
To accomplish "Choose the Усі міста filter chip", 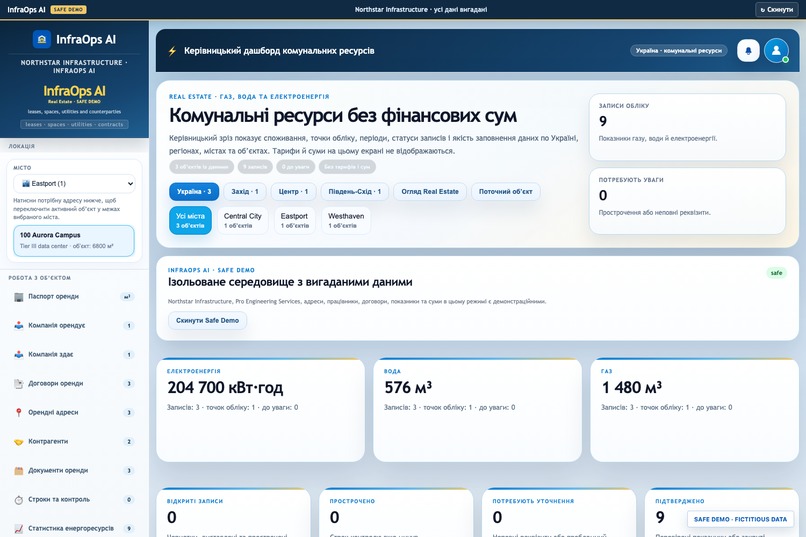I will 190,220.
